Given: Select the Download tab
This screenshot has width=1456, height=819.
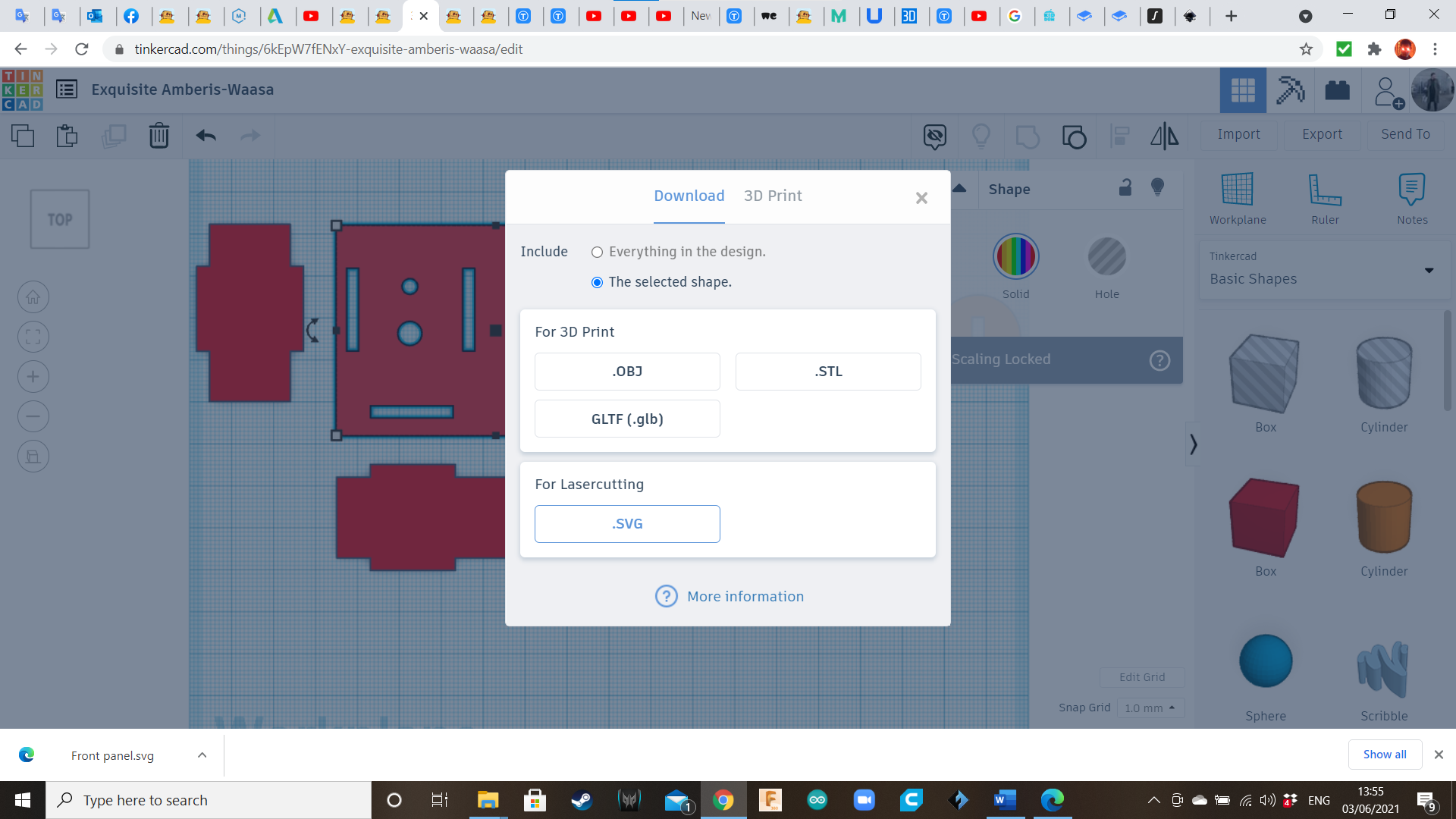Looking at the screenshot, I should (689, 196).
